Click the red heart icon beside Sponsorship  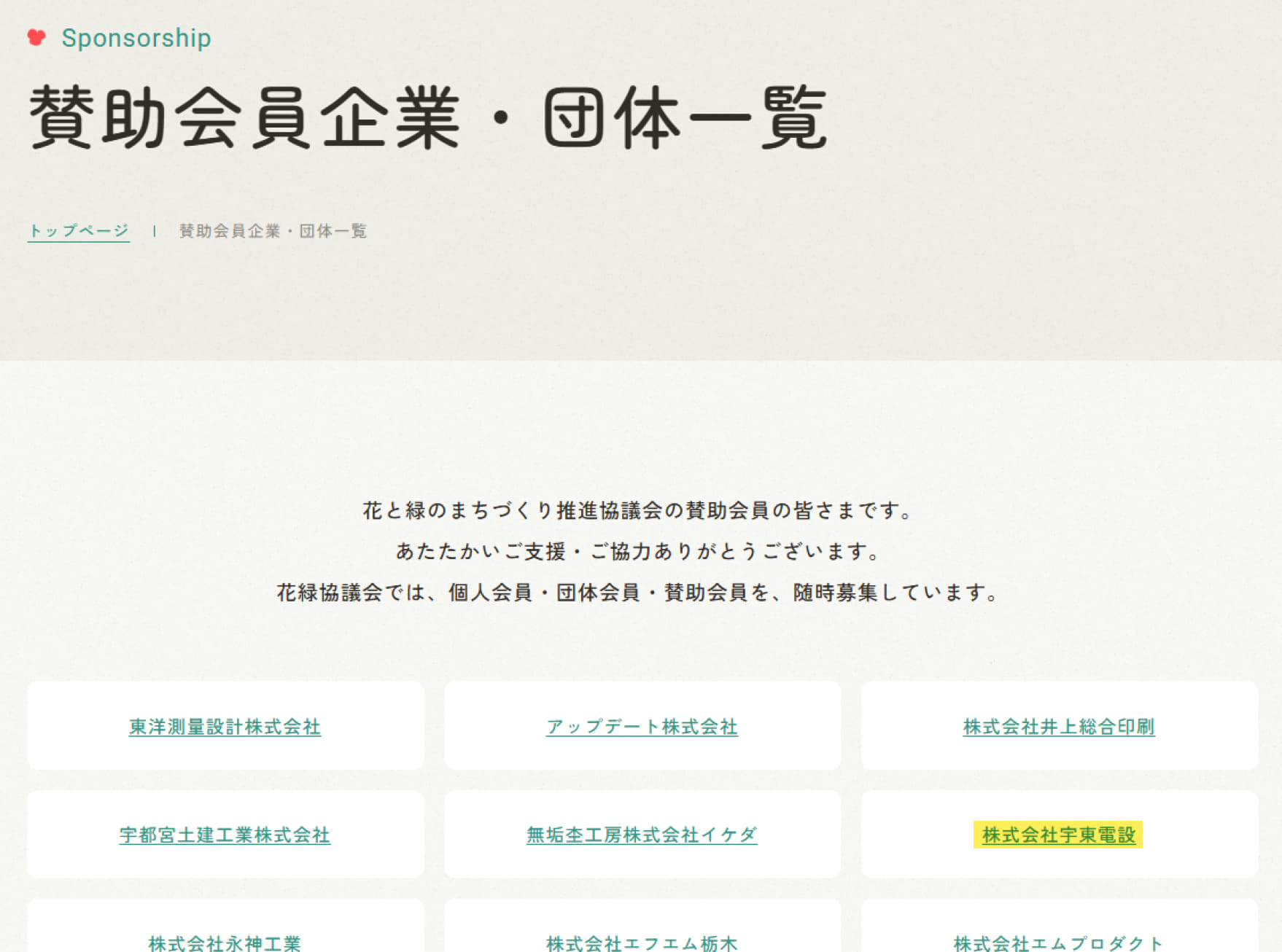pos(36,37)
